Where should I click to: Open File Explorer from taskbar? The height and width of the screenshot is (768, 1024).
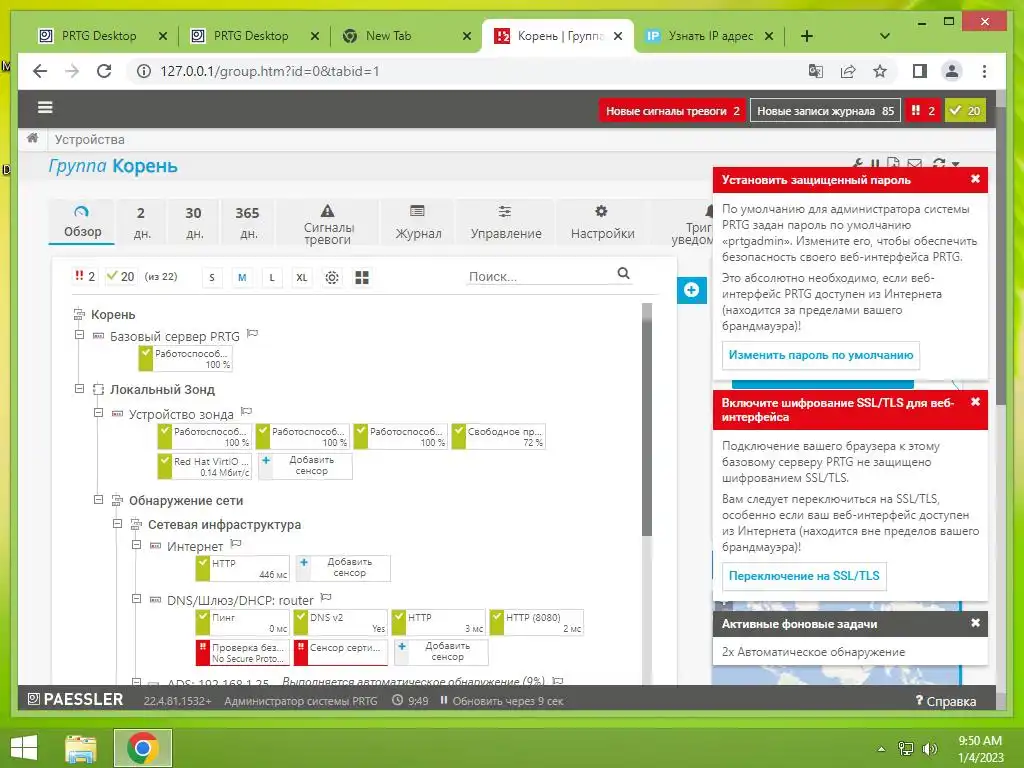pyautogui.click(x=81, y=748)
